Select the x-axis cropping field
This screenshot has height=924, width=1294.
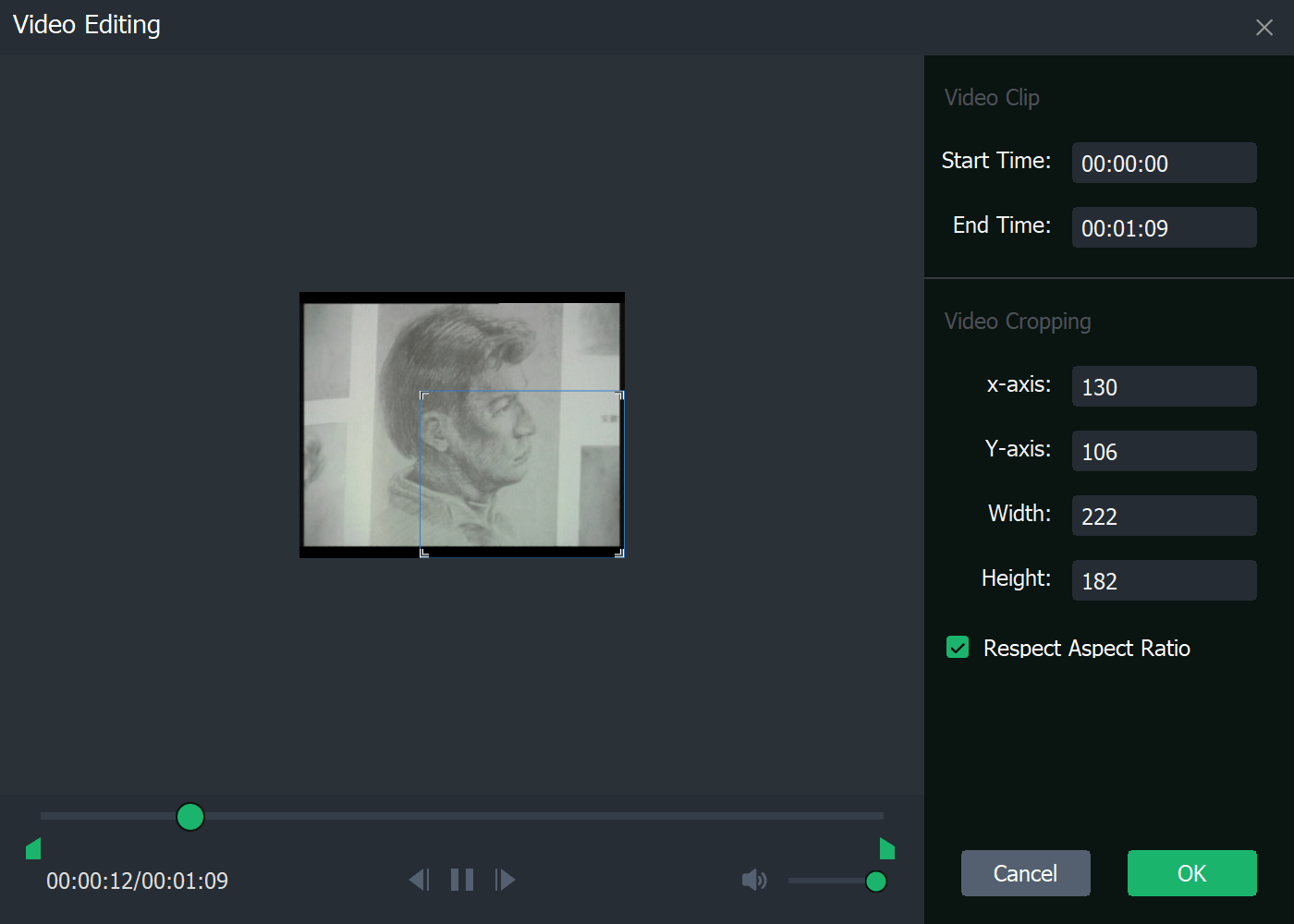[x=1164, y=386]
